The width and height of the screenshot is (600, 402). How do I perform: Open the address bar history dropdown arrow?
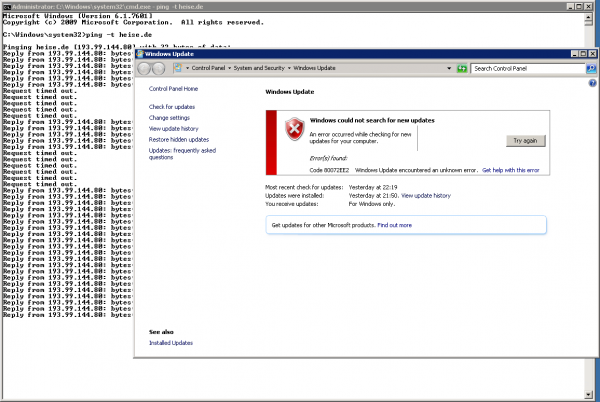[x=449, y=68]
